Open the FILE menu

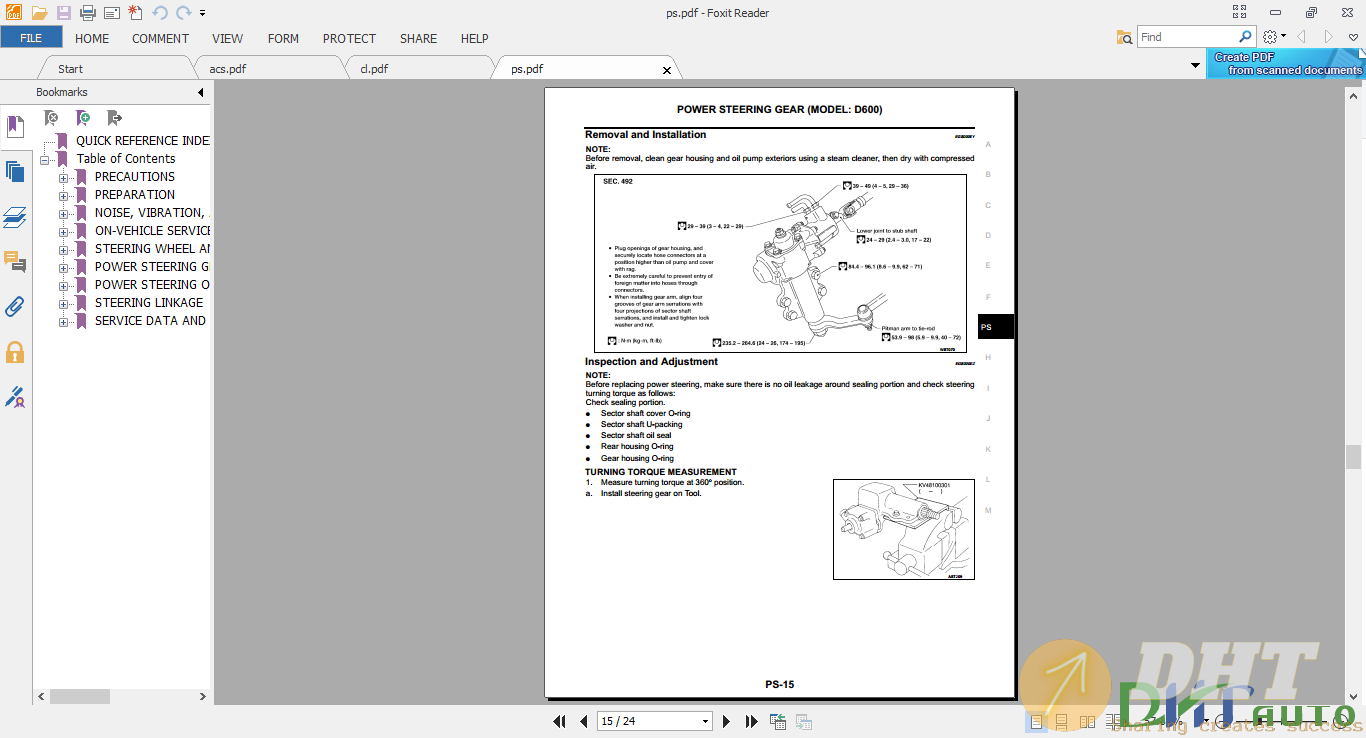(x=31, y=38)
